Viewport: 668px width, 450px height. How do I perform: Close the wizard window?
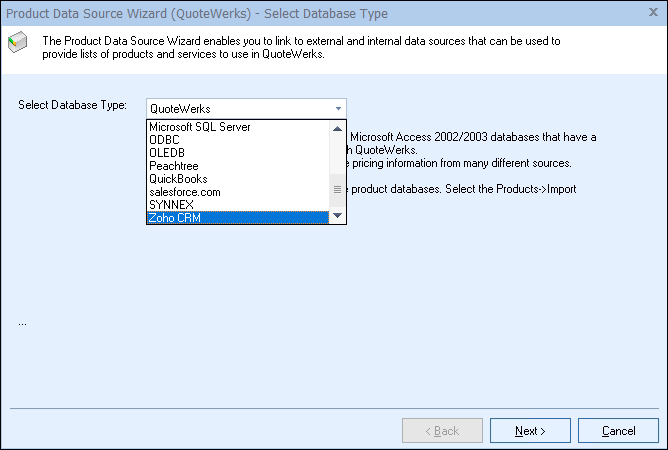(x=647, y=15)
